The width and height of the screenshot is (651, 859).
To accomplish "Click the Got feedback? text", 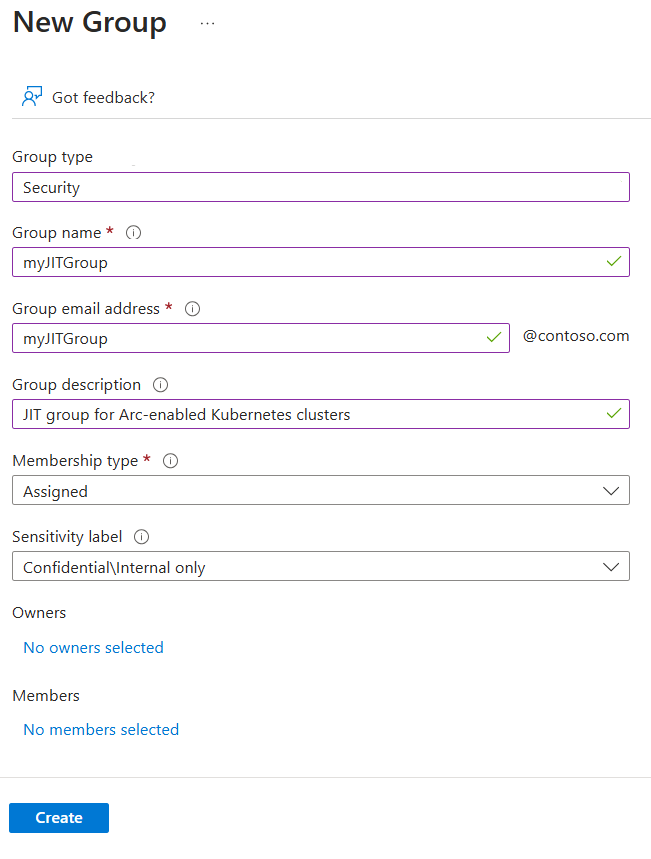I will [105, 97].
